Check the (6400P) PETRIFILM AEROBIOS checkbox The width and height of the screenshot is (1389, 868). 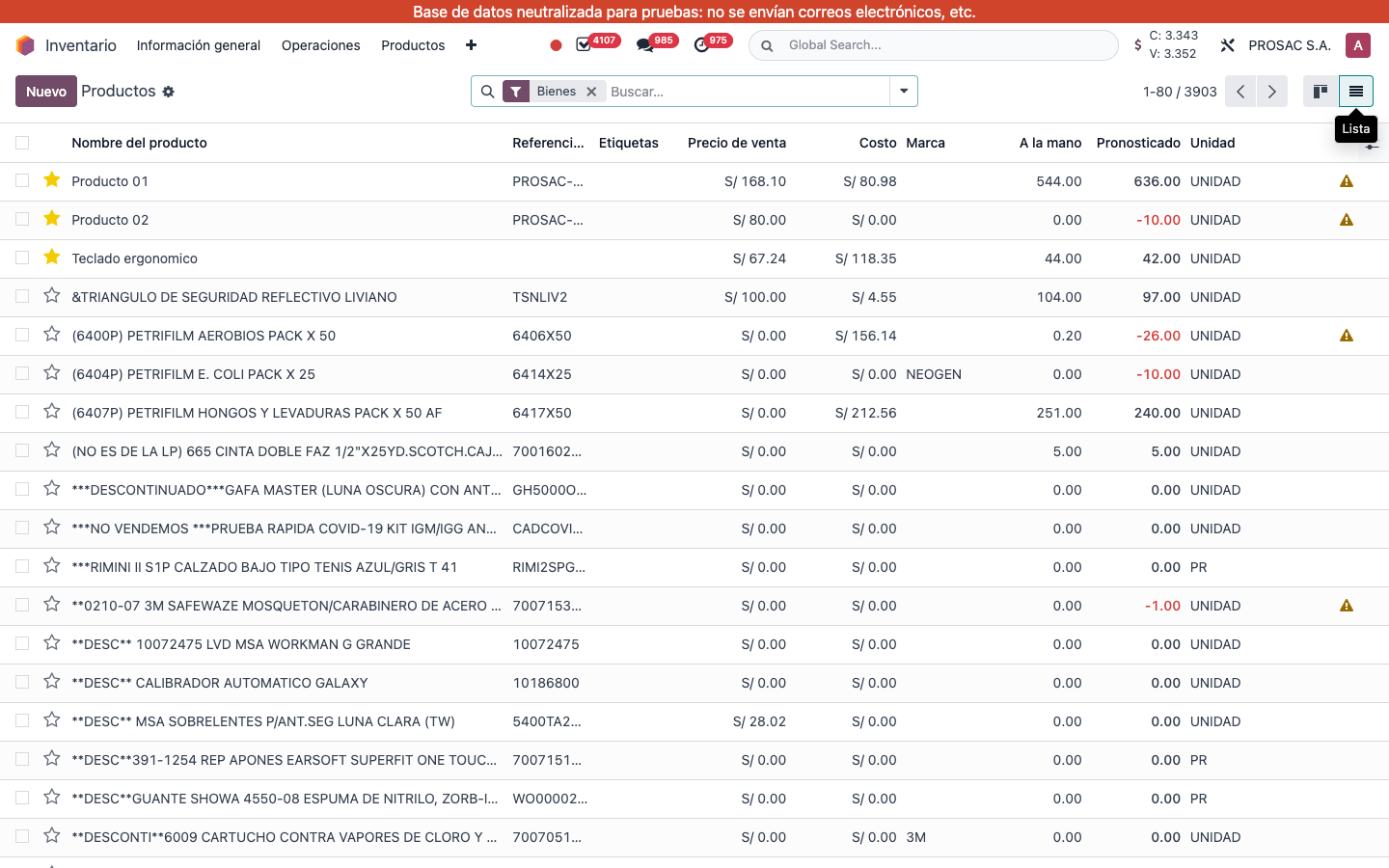coord(22,336)
